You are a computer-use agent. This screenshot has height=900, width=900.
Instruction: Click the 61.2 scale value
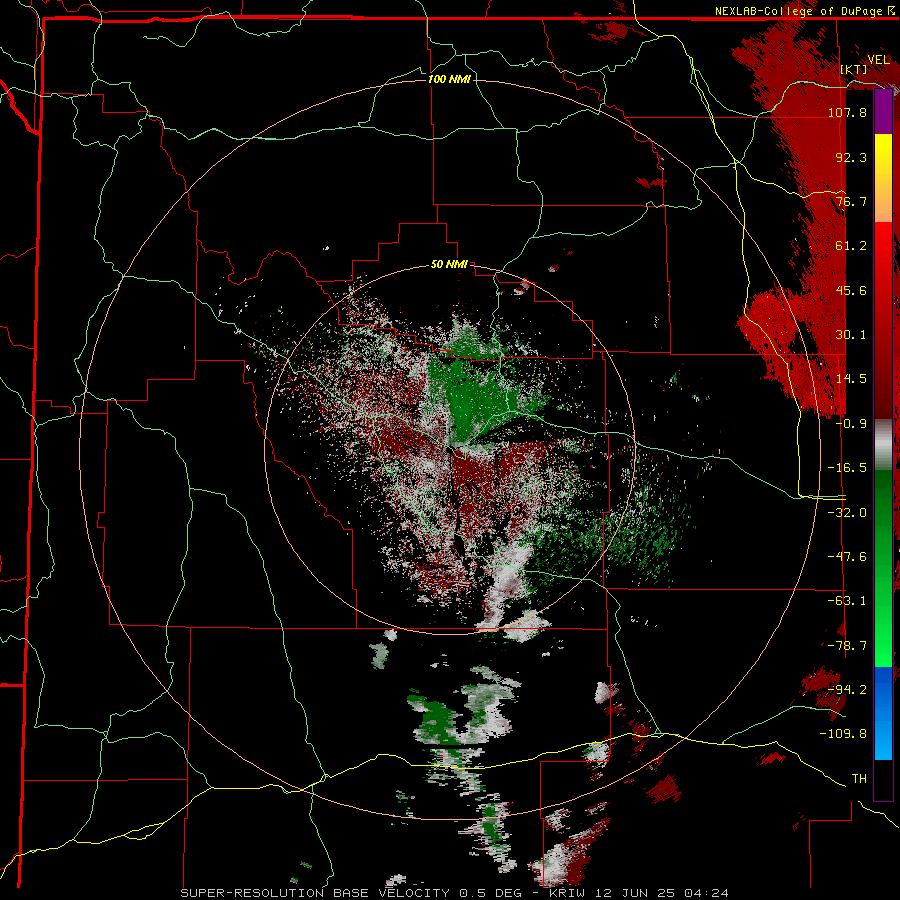(x=851, y=246)
